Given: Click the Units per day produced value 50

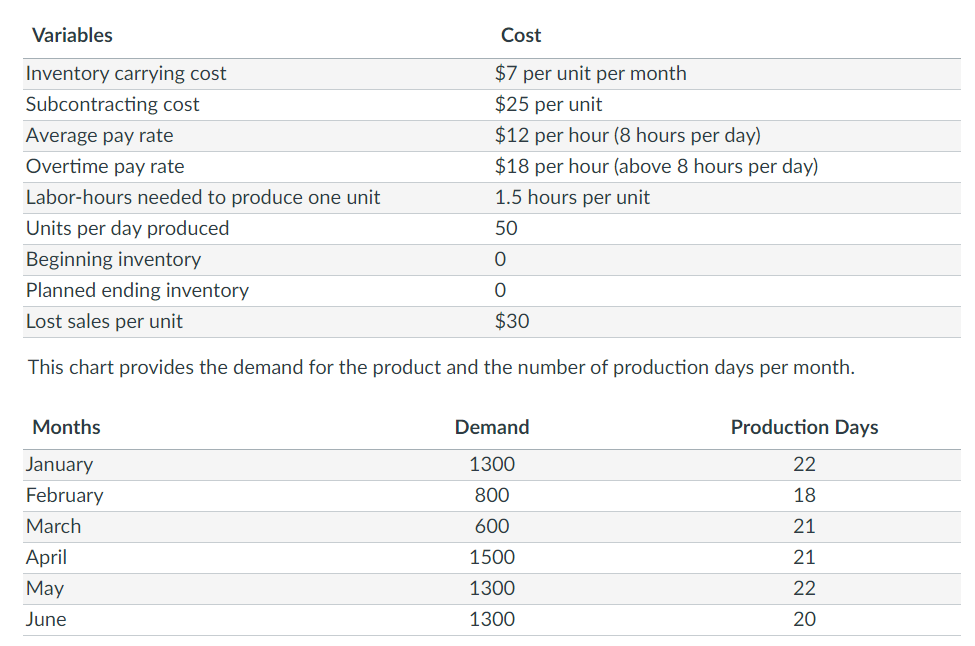Looking at the screenshot, I should coord(506,228).
